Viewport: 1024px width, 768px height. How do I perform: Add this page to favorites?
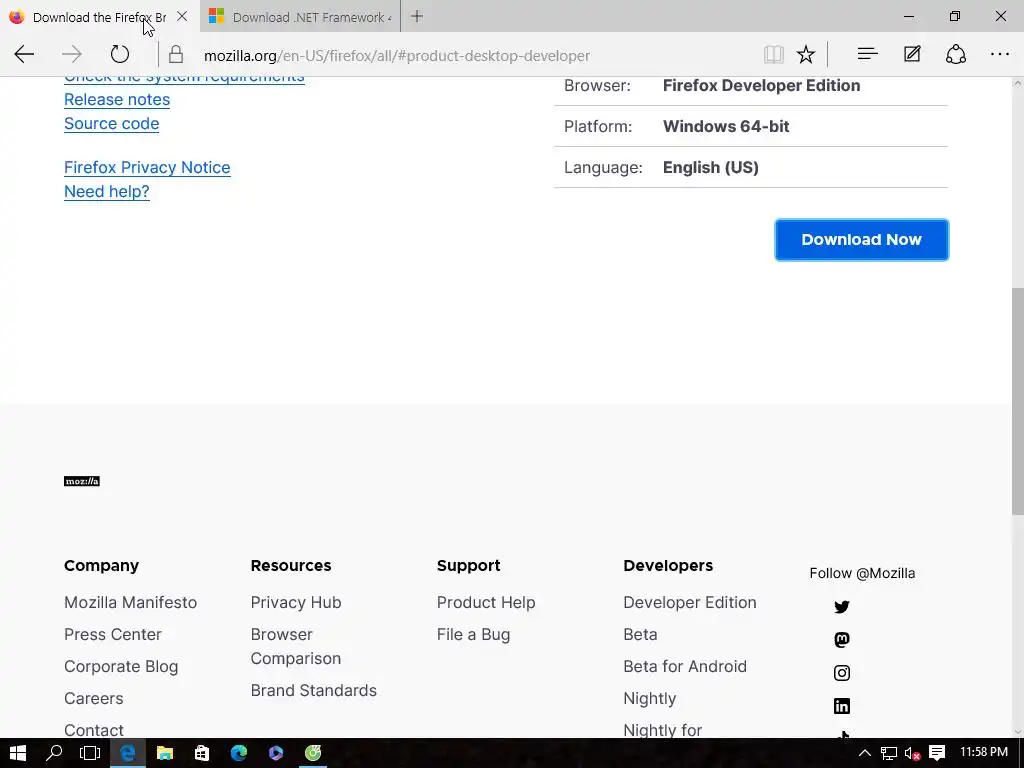pyautogui.click(x=806, y=55)
